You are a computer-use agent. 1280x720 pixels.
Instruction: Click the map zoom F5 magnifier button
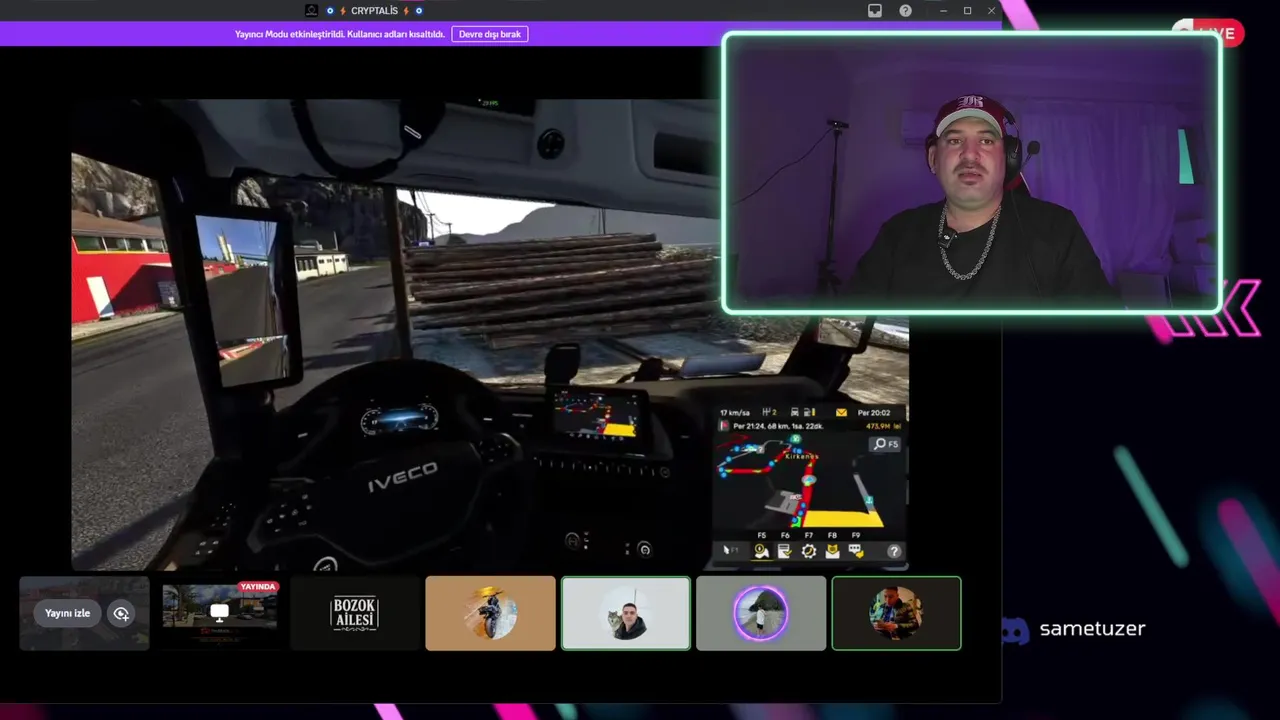point(885,444)
